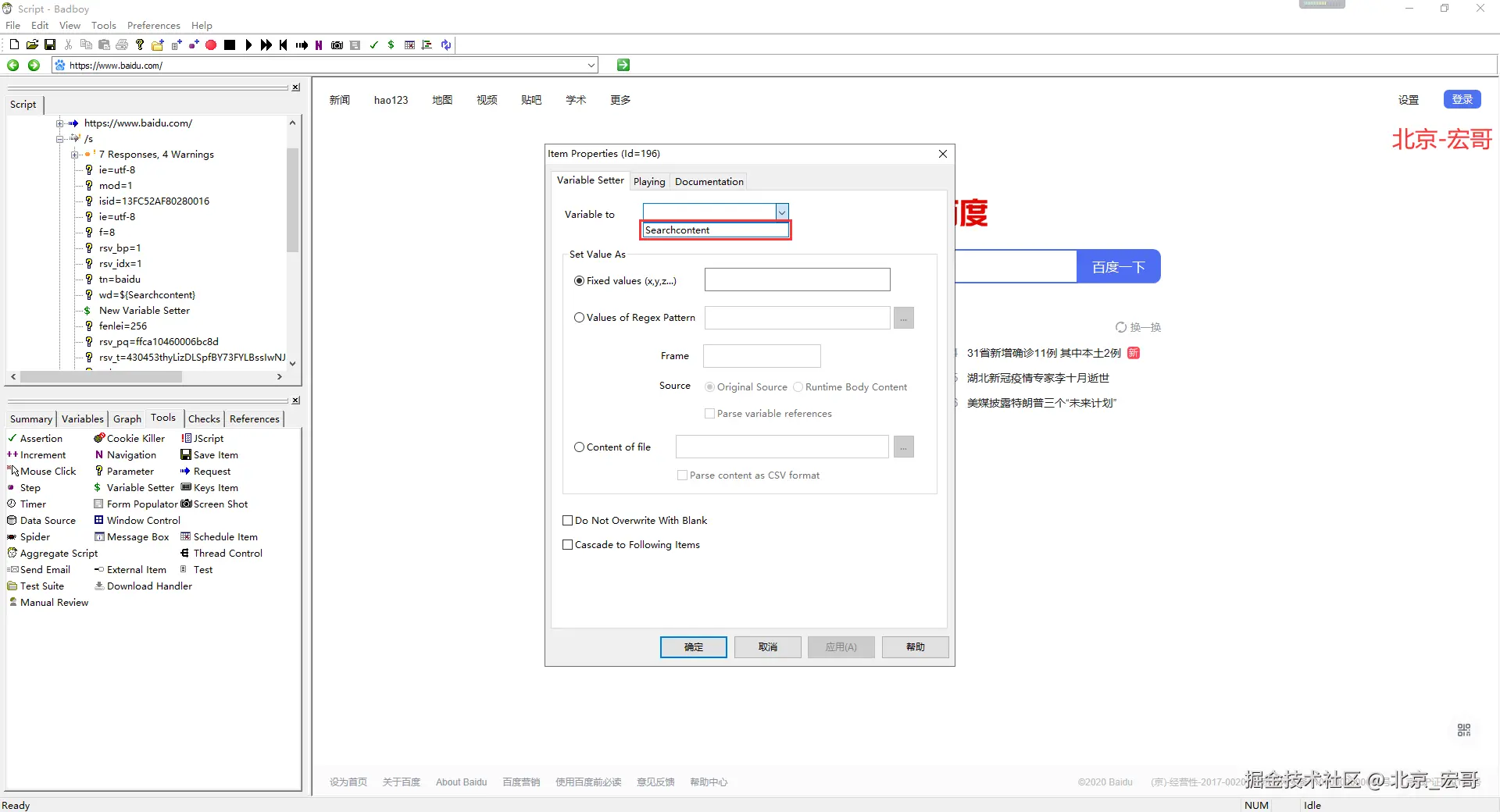Click the green checkmark Assertion toolbar icon
Viewport: 1500px width, 812px height.
pos(374,45)
